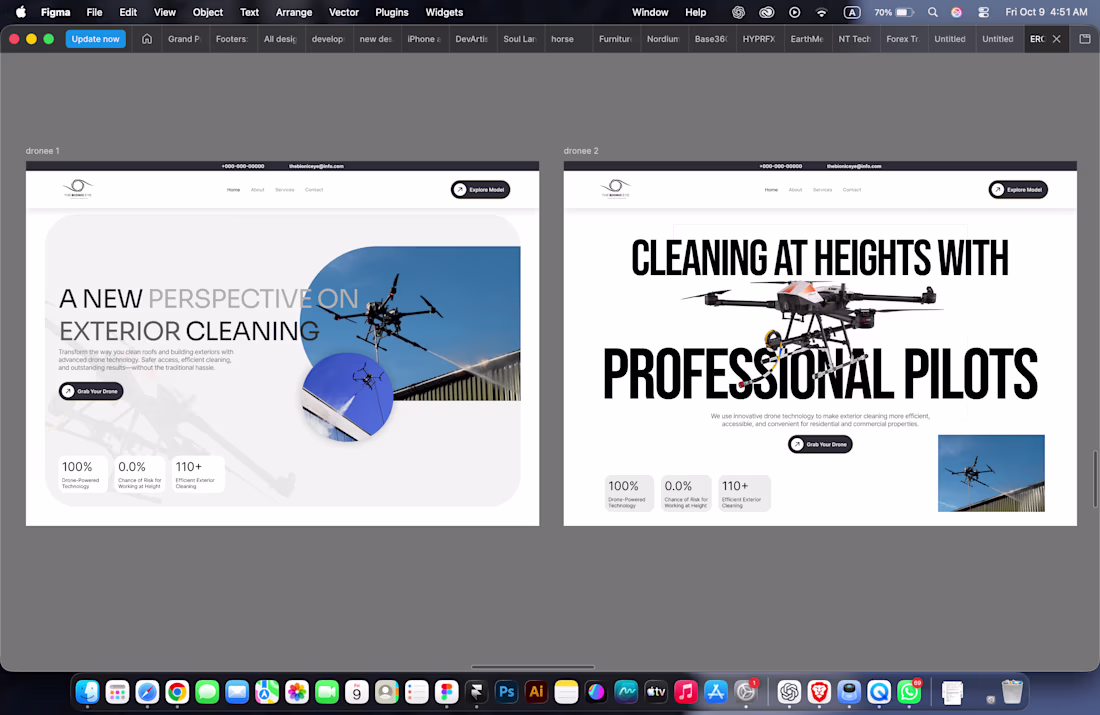The height and width of the screenshot is (715, 1100).
Task: Open Google Chrome from the dock
Action: 177,693
